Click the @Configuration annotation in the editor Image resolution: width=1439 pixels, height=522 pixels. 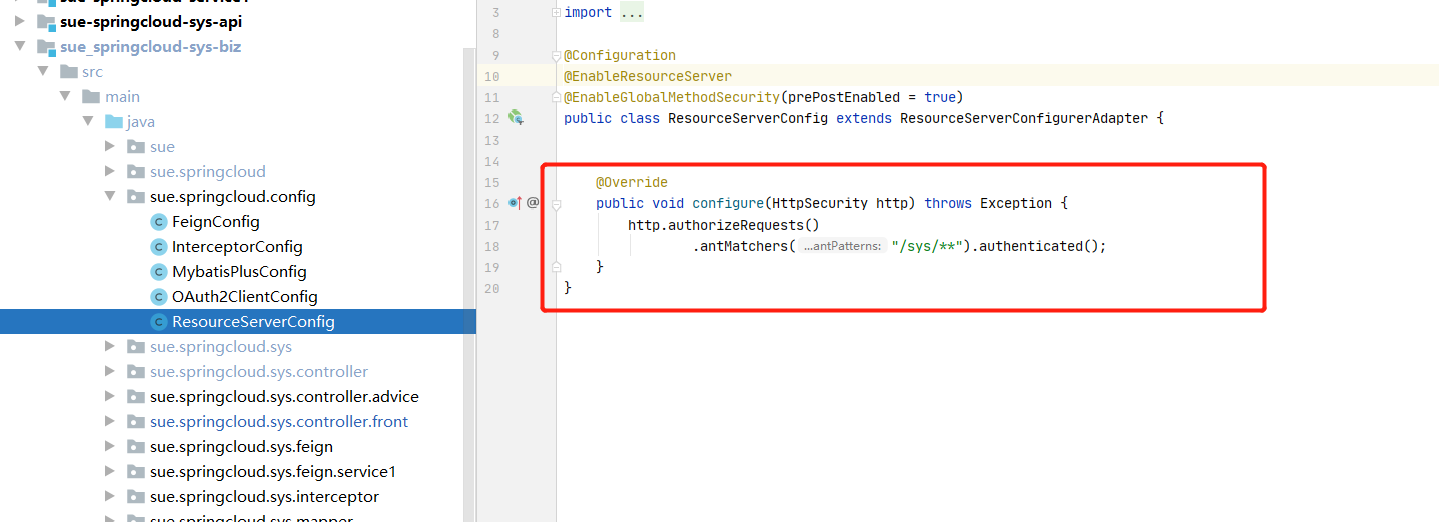click(620, 55)
